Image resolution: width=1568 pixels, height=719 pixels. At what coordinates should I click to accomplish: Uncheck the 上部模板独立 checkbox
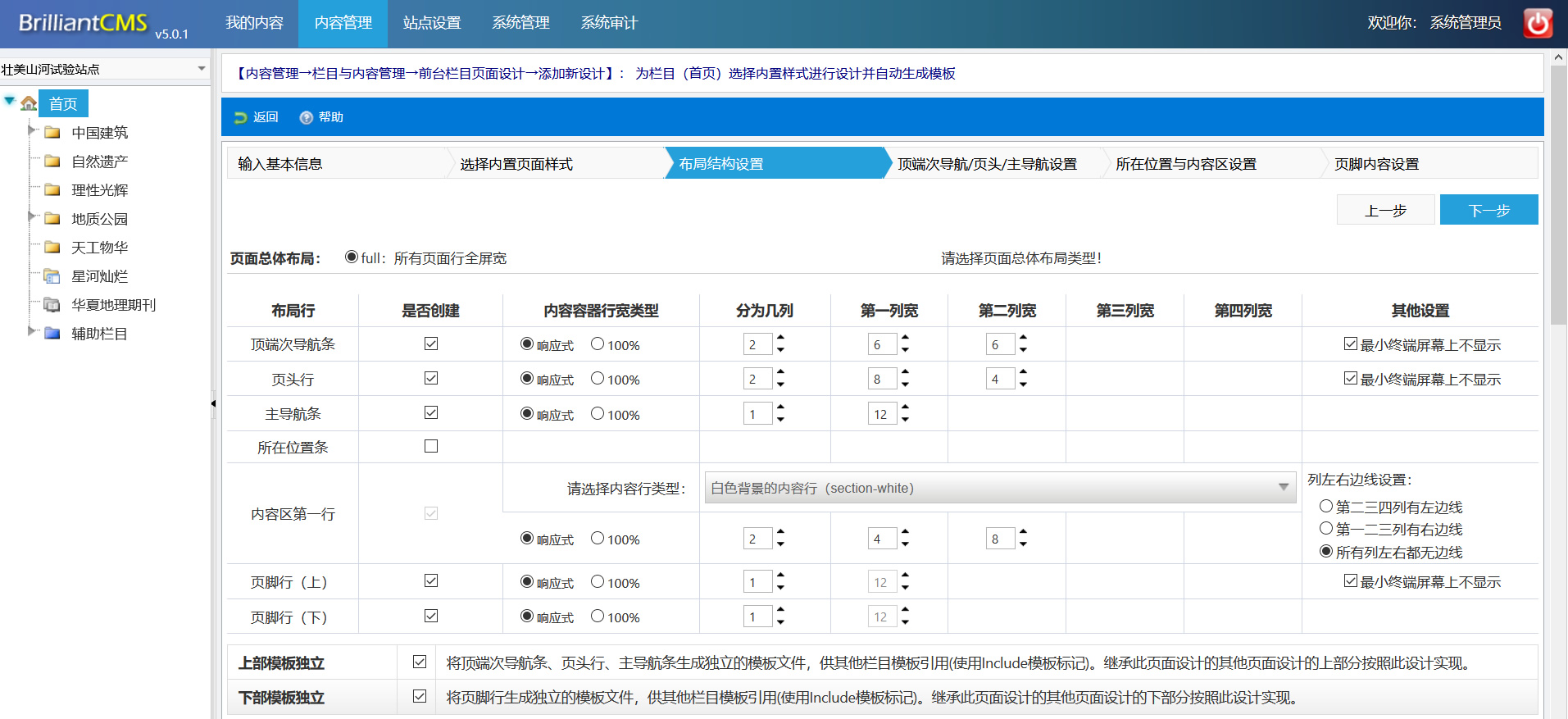tap(420, 662)
